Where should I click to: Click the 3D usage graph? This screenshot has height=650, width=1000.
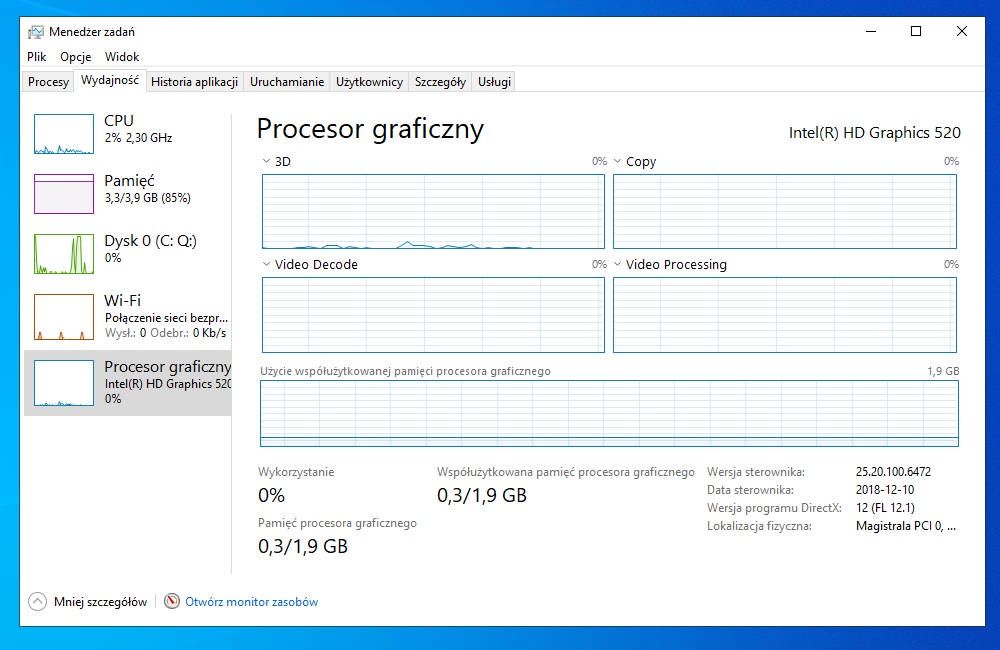pos(433,211)
